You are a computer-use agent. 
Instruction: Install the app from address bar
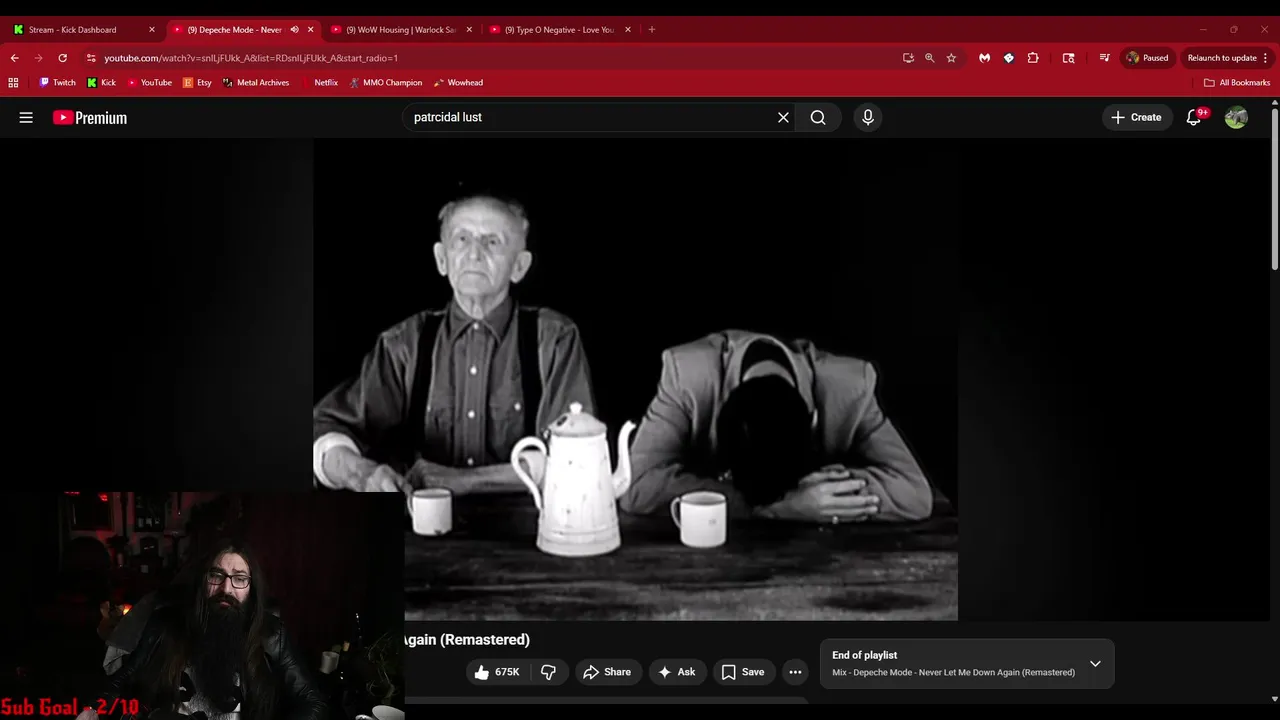908,58
